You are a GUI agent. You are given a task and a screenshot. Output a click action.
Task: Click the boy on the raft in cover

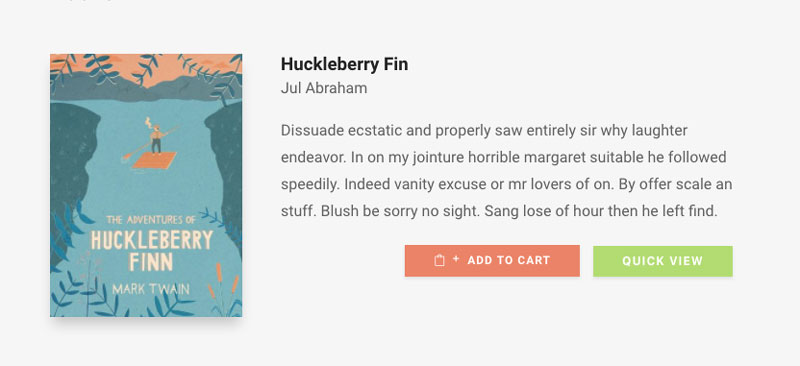pyautogui.click(x=155, y=136)
